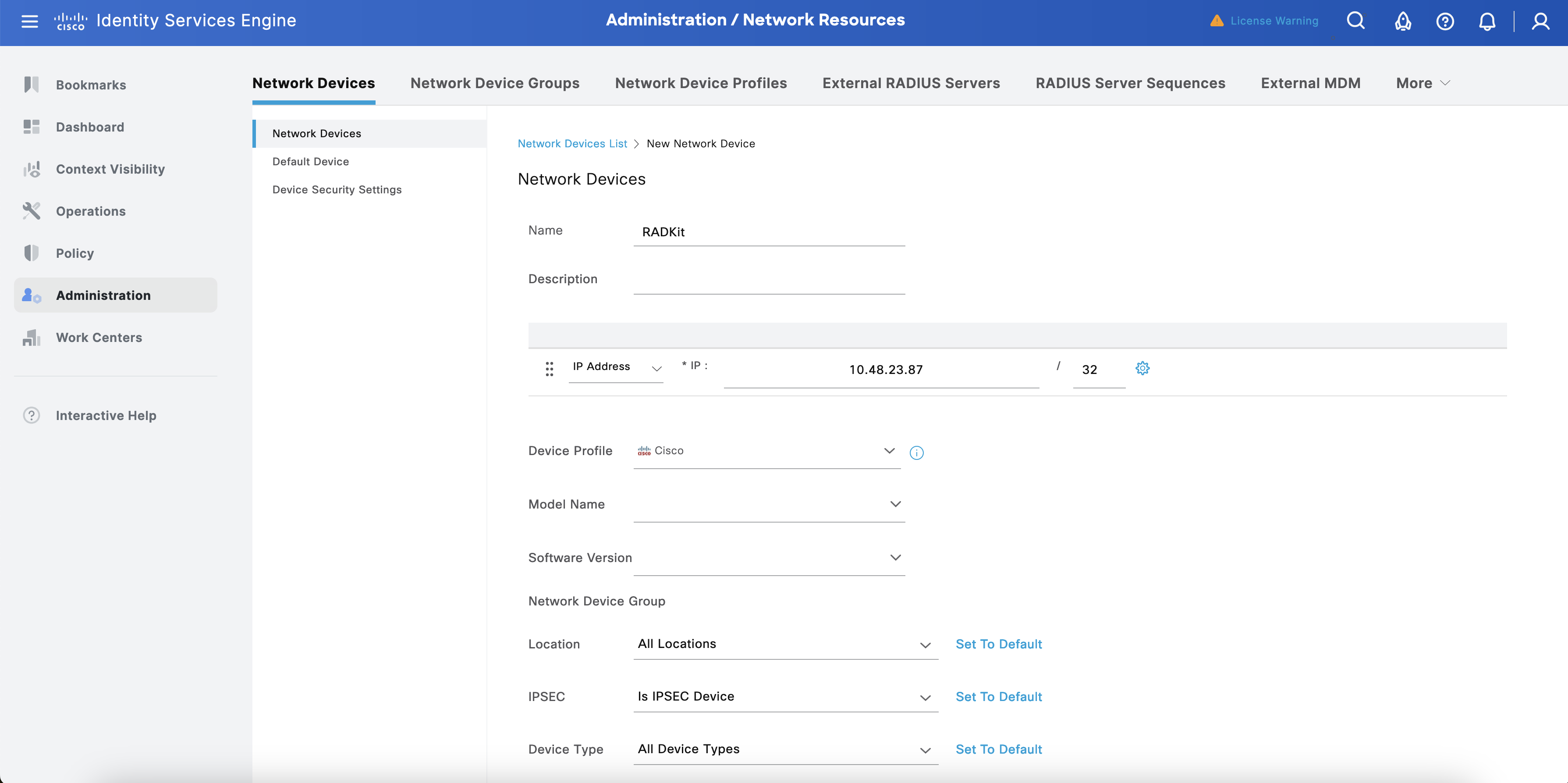Click Set To Default for IPSEC
The image size is (1568, 783).
(998, 697)
